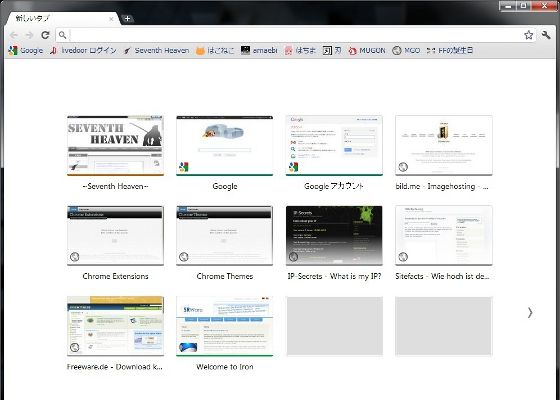Open the bild.me Imagehosting thumbnail
Screen dimensions: 560x400
pyautogui.click(x=444, y=145)
